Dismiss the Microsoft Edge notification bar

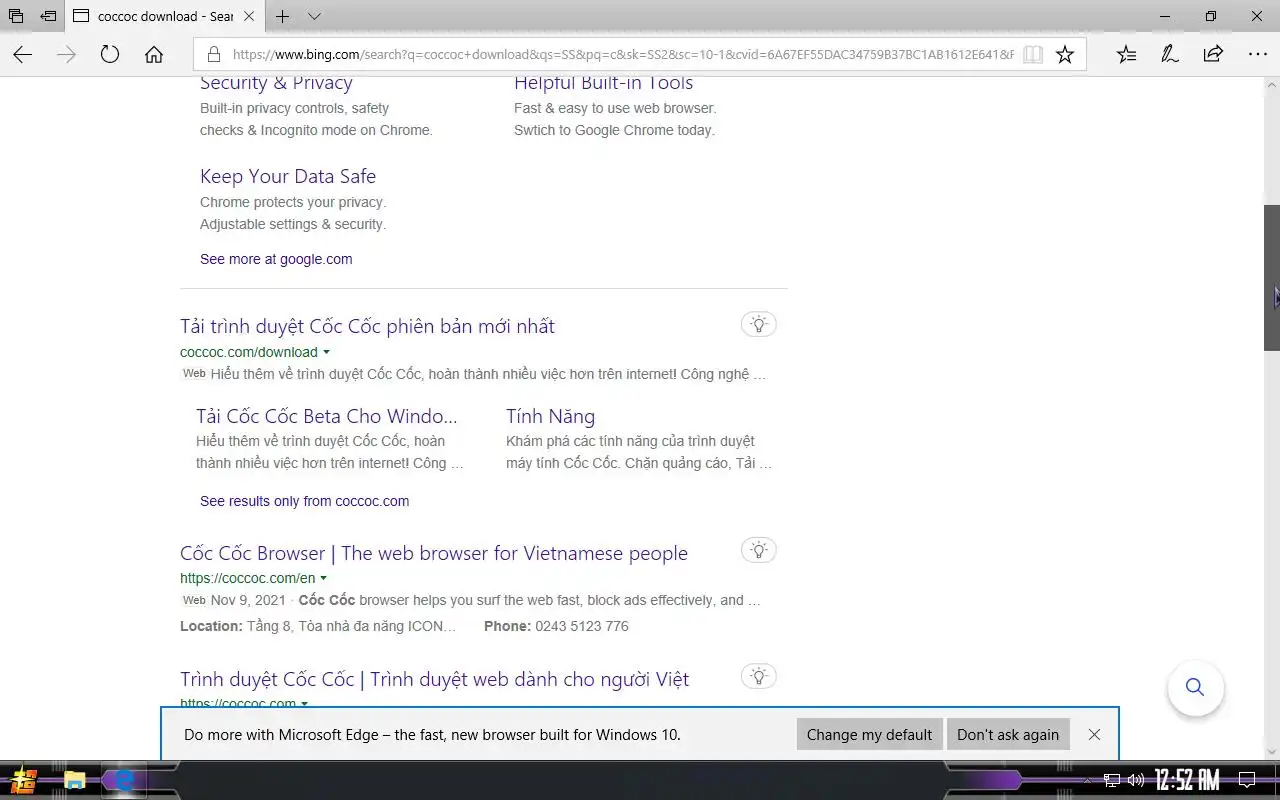point(1094,734)
